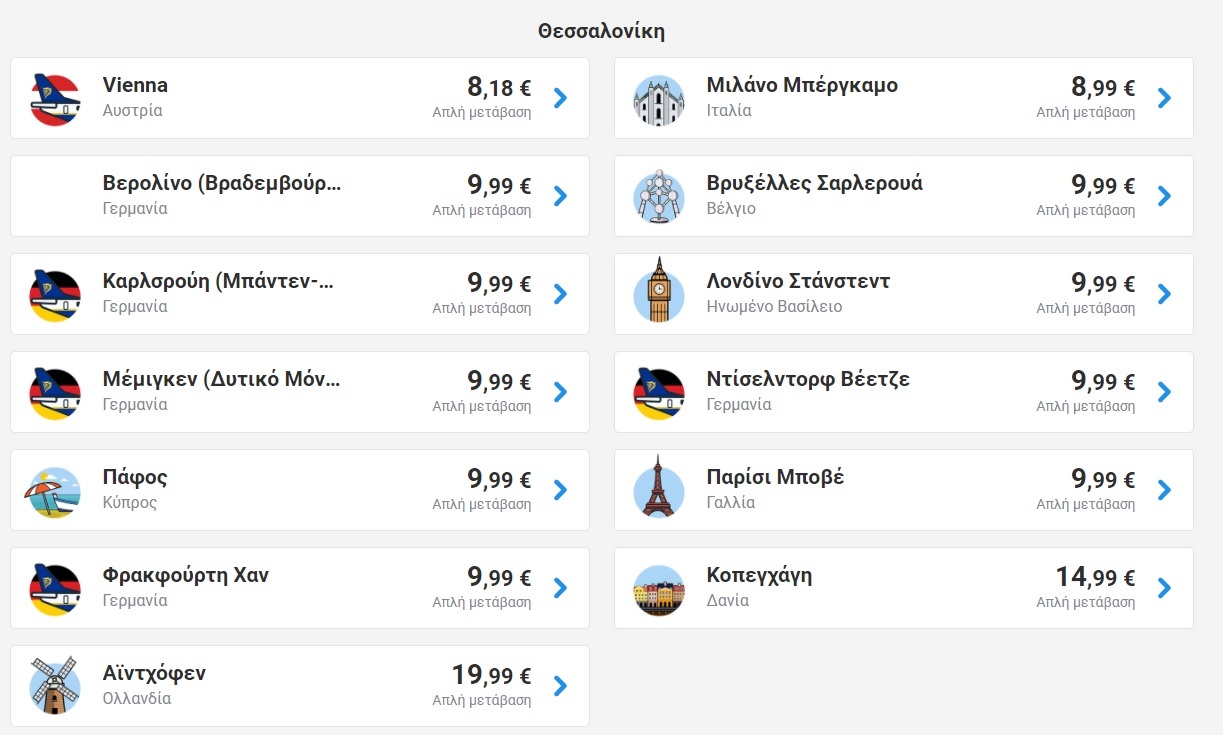The image size is (1223, 735).
Task: Click the Milan Bergamo cathedral icon
Action: (659, 99)
